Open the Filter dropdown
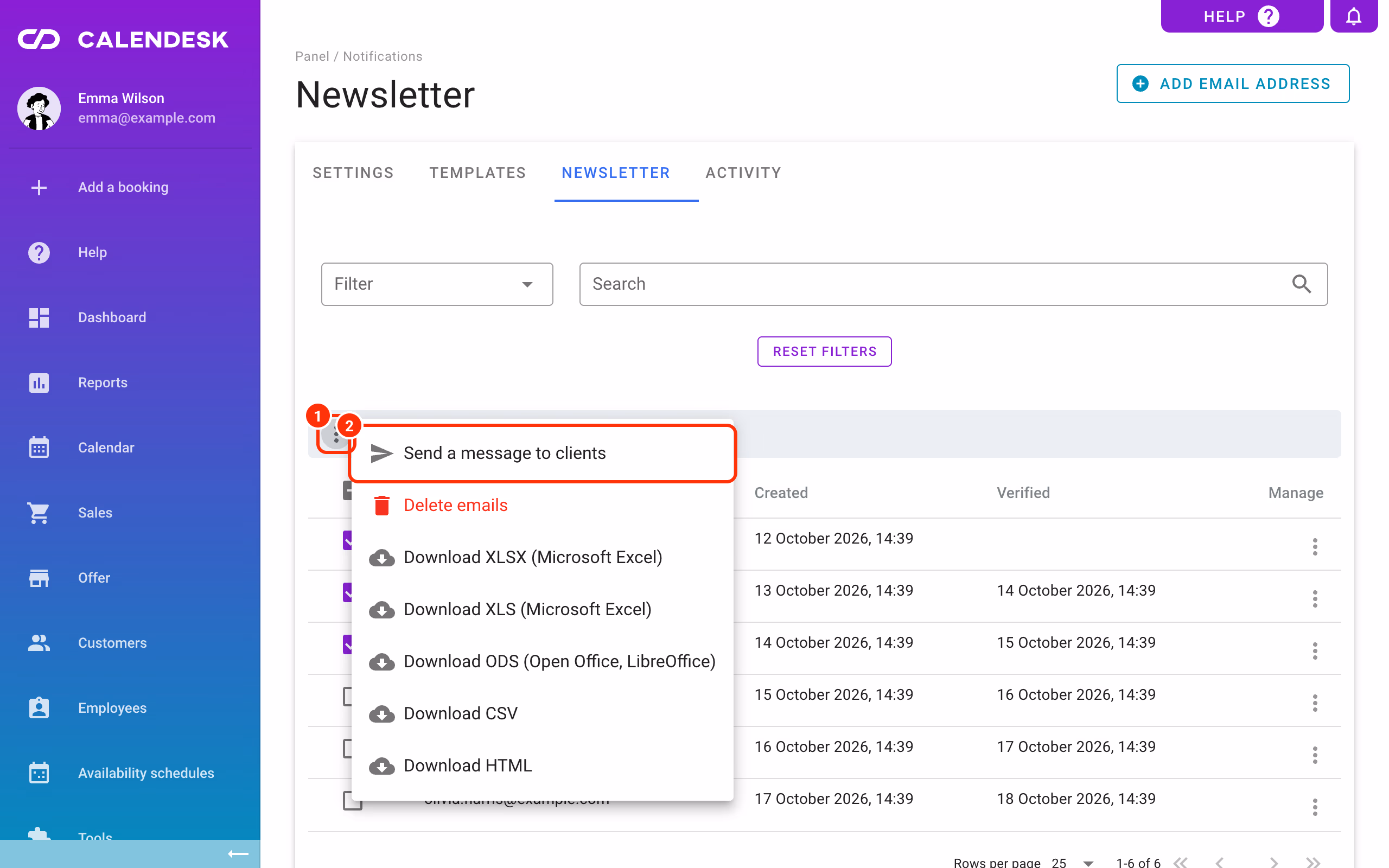 (x=437, y=284)
